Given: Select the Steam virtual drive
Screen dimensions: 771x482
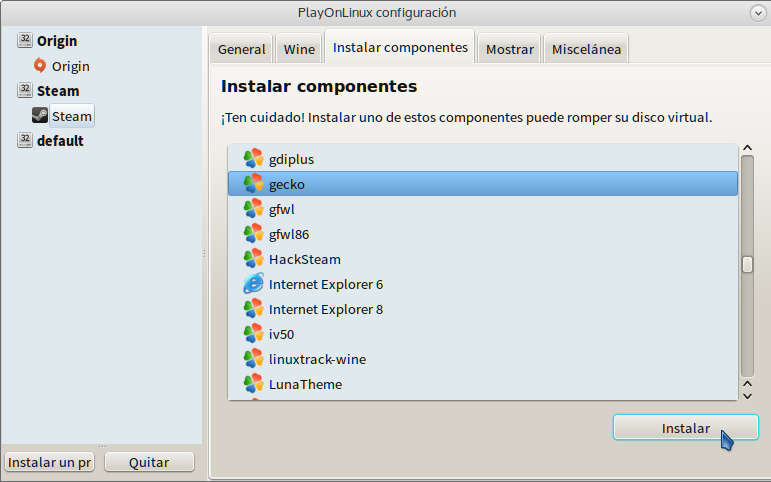Looking at the screenshot, I should pos(58,91).
